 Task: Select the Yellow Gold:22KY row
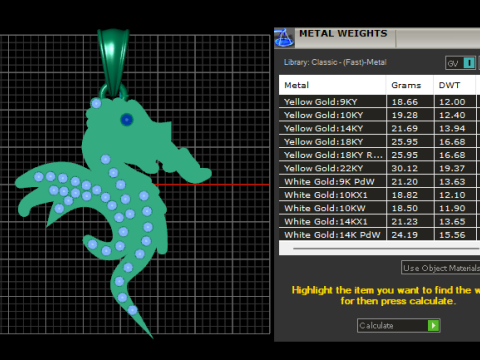379,168
